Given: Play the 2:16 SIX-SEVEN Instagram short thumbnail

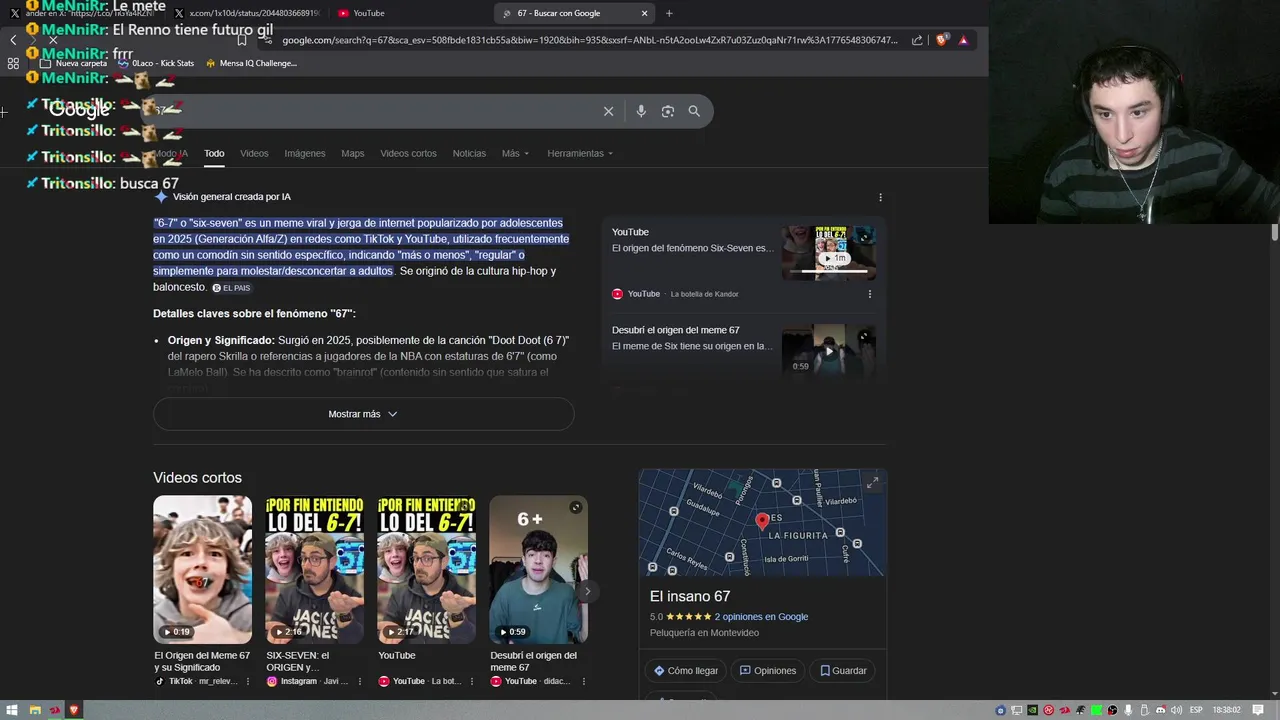Looking at the screenshot, I should point(314,570).
